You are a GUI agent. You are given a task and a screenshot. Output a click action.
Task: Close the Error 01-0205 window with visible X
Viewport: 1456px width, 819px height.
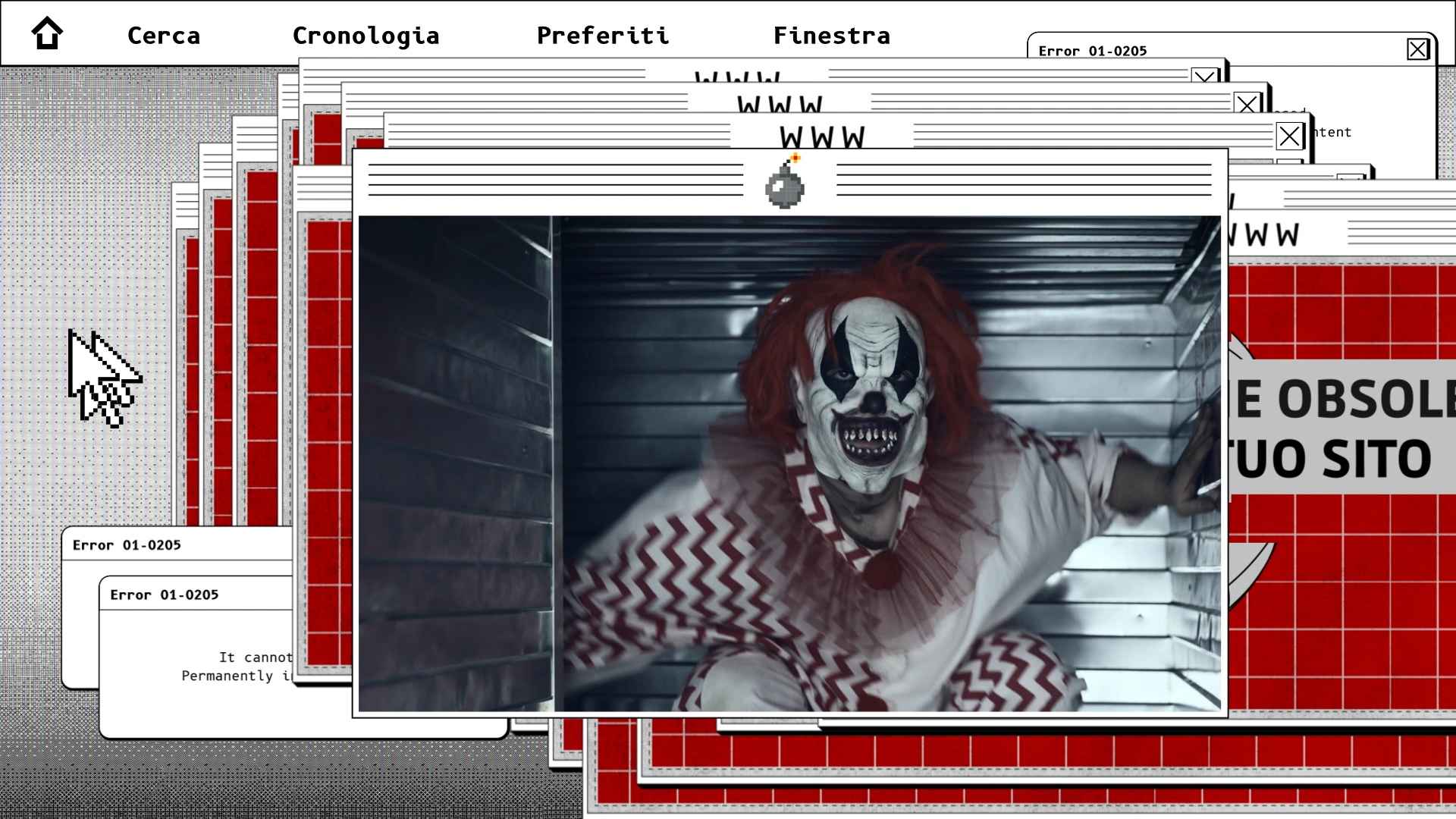click(1417, 49)
